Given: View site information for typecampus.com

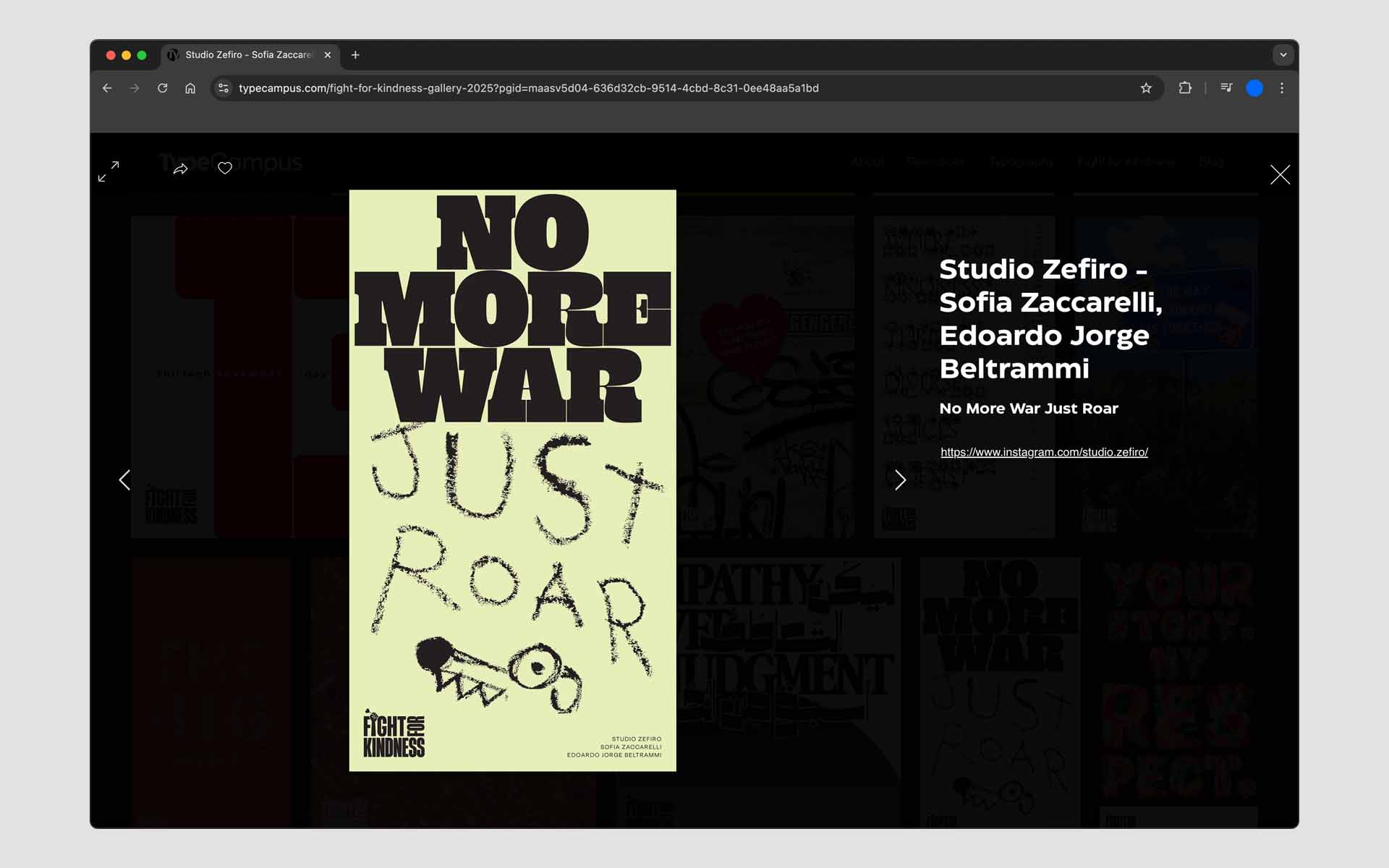Looking at the screenshot, I should point(224,88).
